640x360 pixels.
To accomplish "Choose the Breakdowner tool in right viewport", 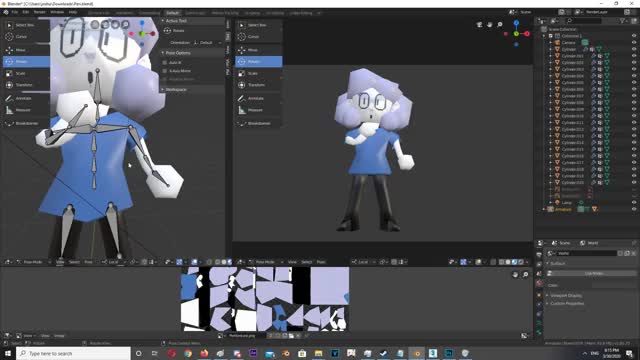I will [259, 123].
